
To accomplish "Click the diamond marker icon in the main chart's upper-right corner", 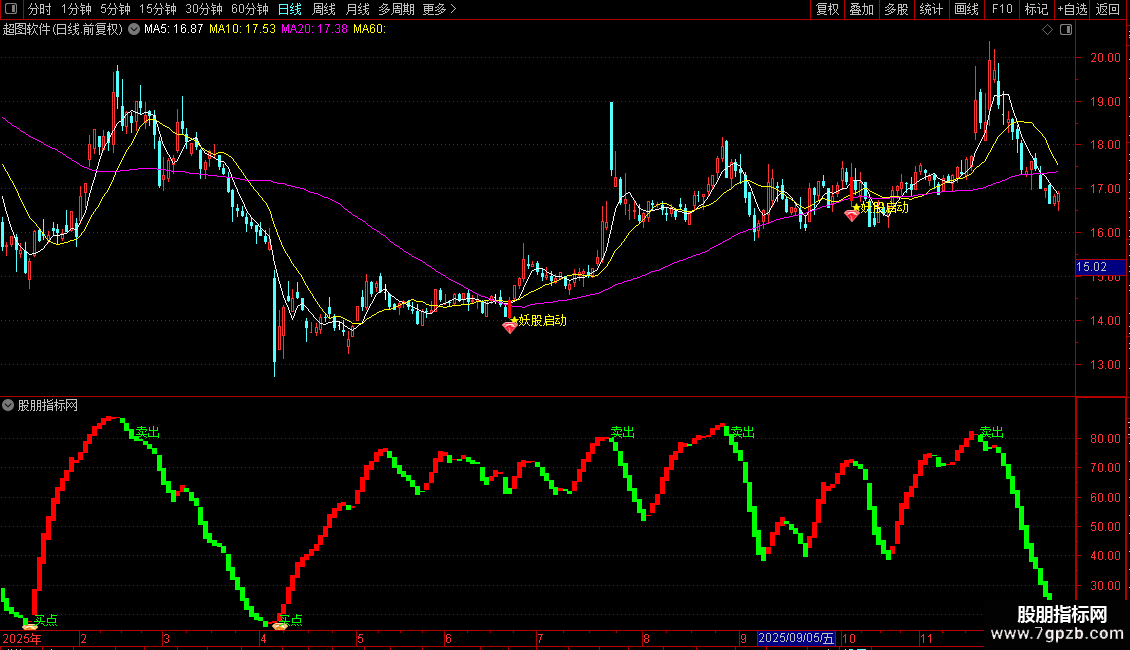I will [1048, 30].
